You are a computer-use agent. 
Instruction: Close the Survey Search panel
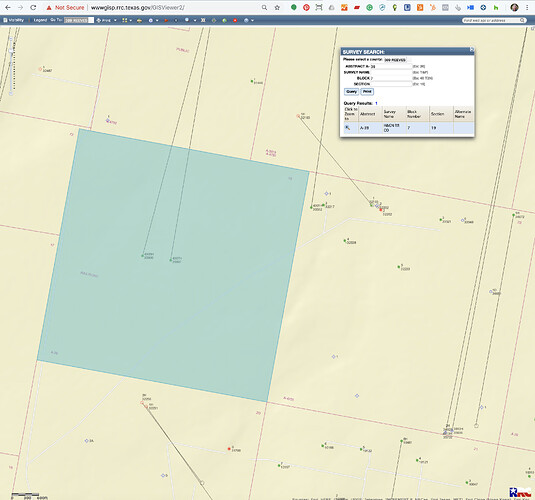[x=472, y=50]
